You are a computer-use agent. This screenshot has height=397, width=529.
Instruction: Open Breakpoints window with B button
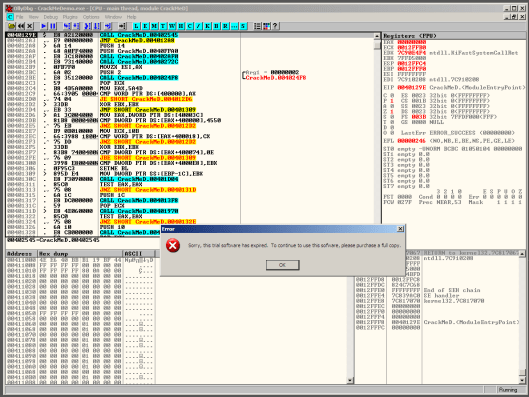[216, 26]
